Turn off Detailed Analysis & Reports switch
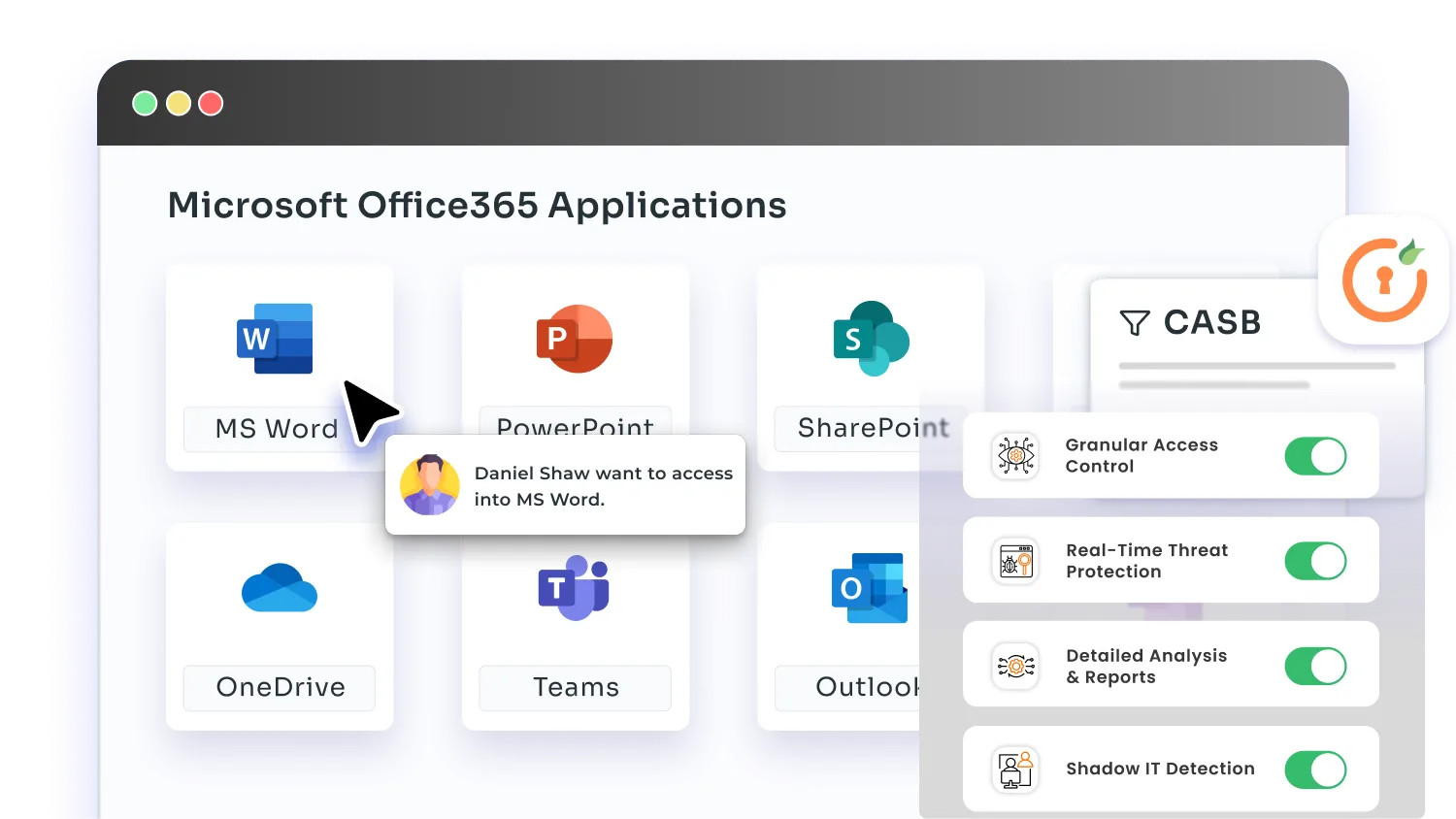 [x=1315, y=667]
